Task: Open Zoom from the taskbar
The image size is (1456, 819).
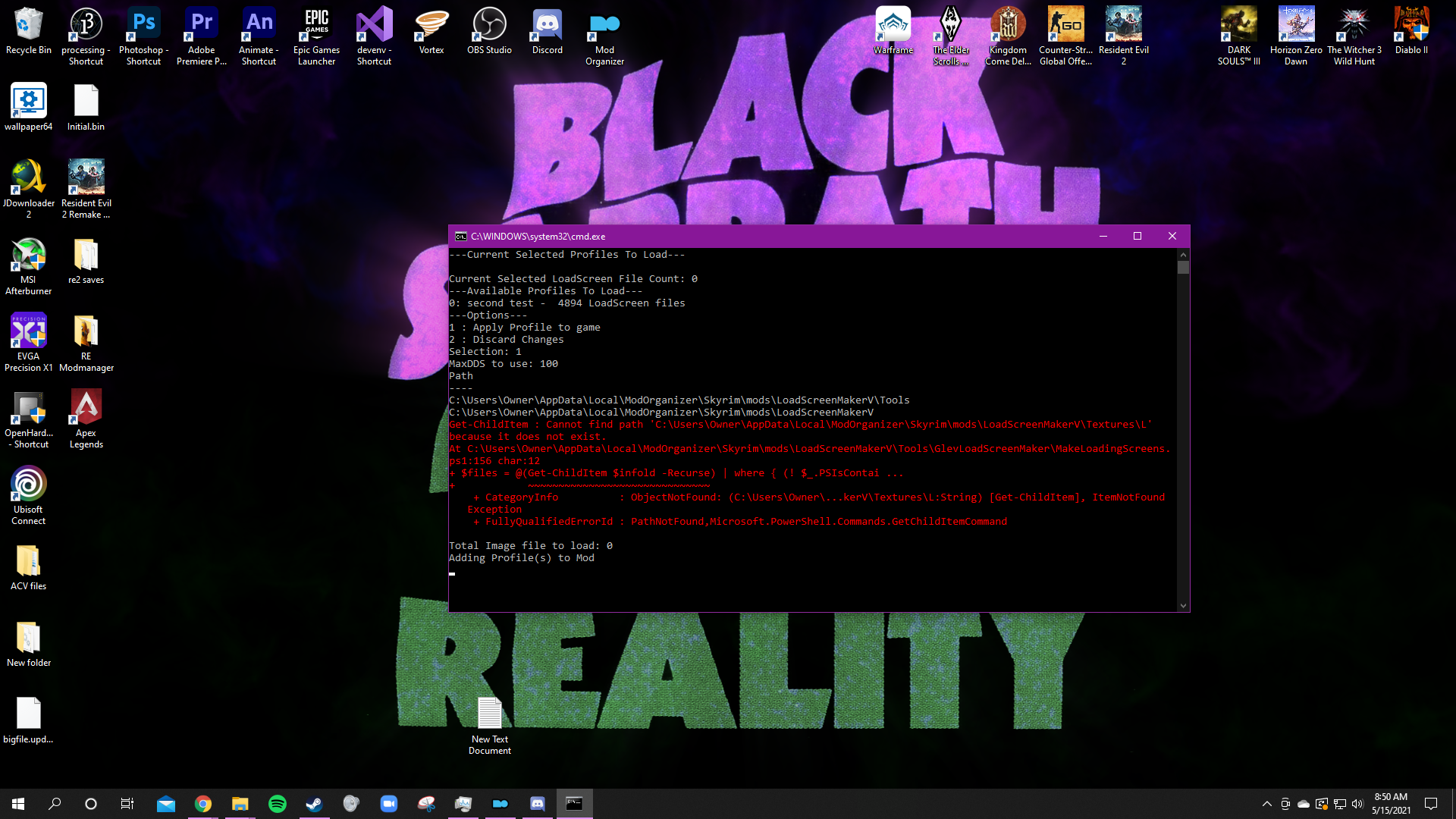Action: [388, 804]
